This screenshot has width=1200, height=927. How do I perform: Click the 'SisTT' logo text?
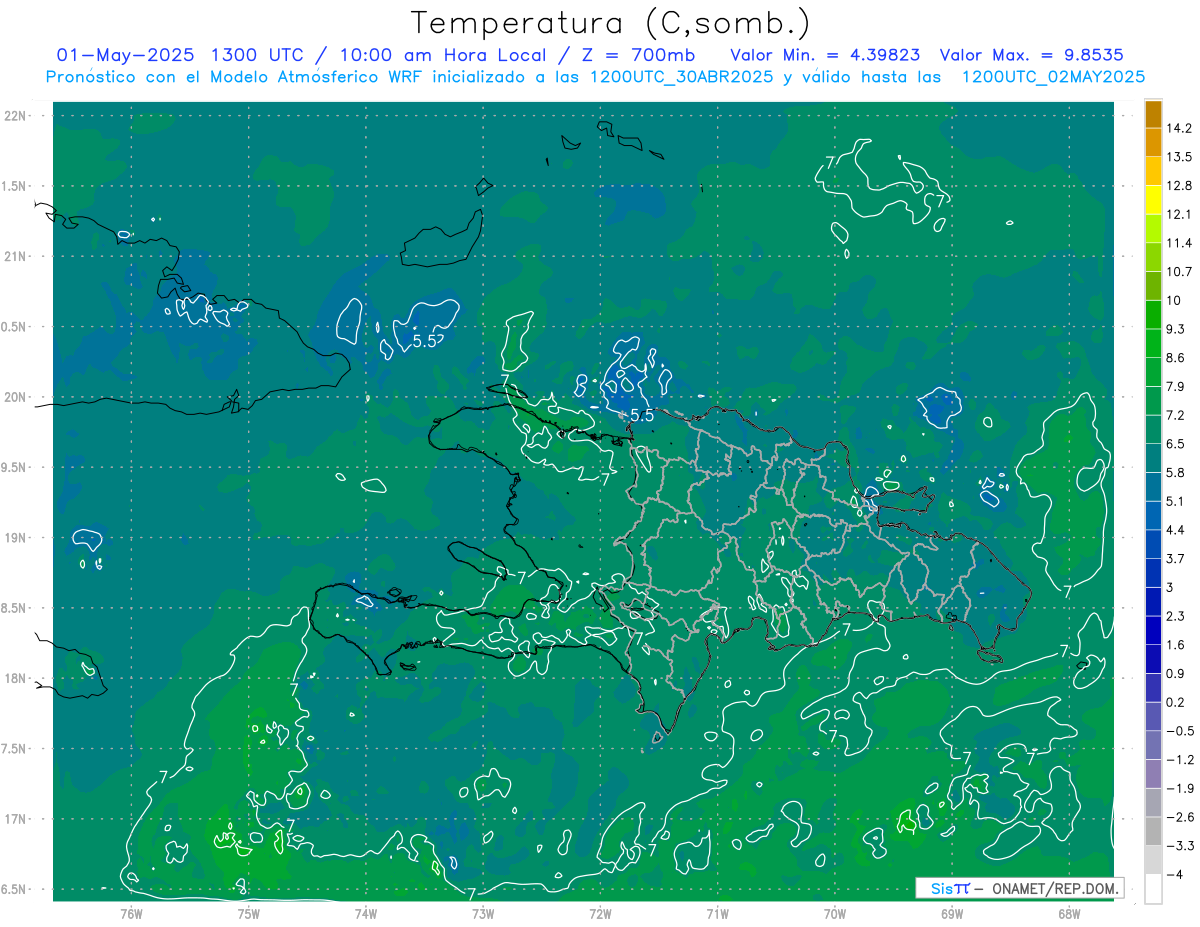950,889
